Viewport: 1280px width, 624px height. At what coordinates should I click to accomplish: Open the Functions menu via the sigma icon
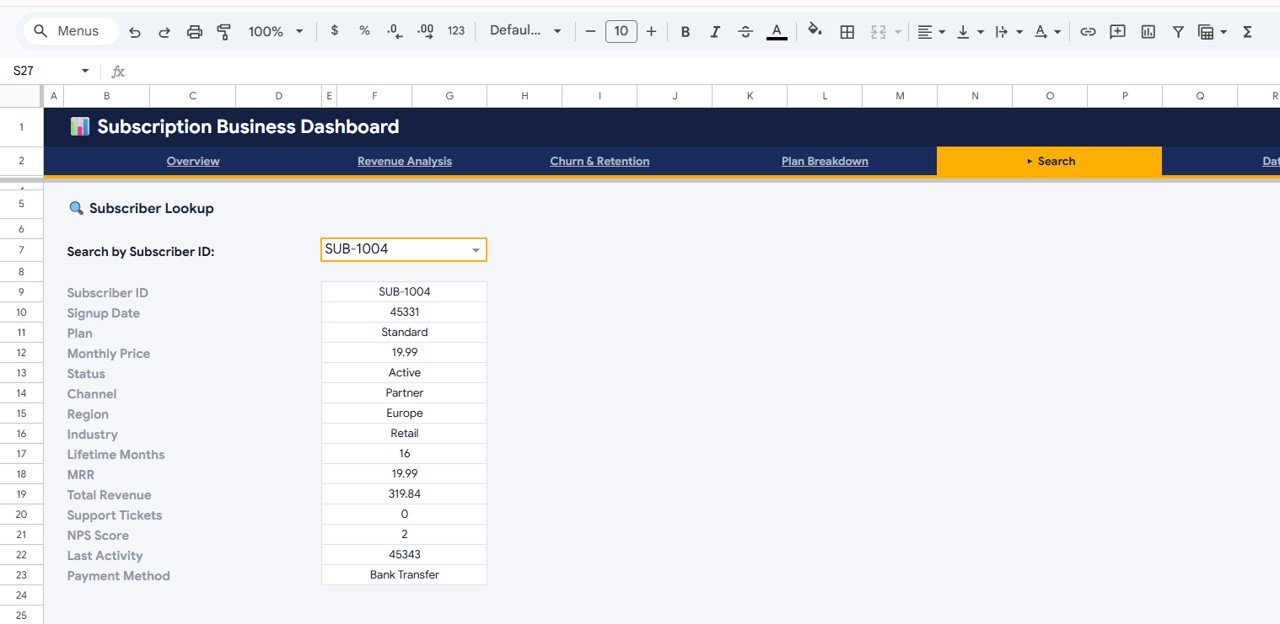point(1246,31)
